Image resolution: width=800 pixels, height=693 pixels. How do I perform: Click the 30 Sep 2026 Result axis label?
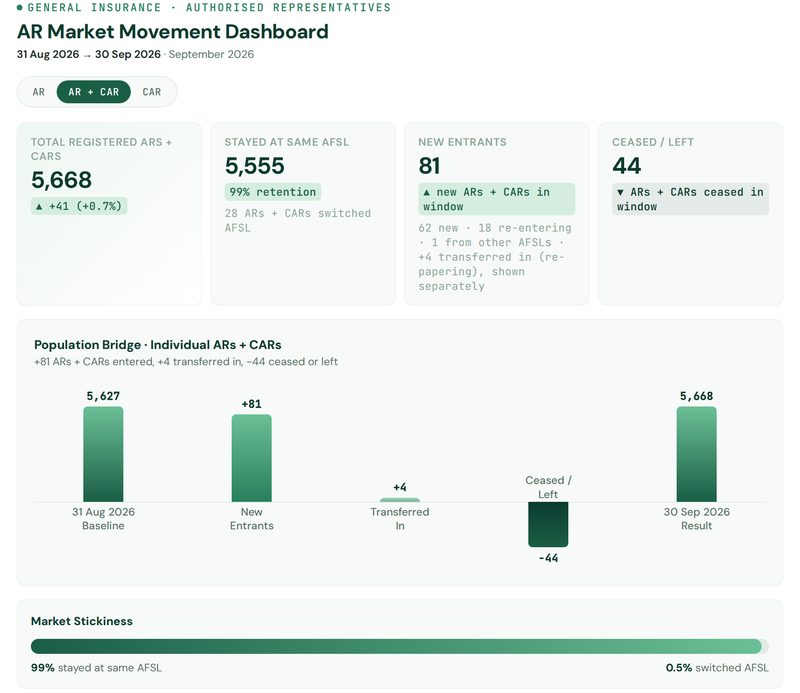pyautogui.click(x=696, y=519)
